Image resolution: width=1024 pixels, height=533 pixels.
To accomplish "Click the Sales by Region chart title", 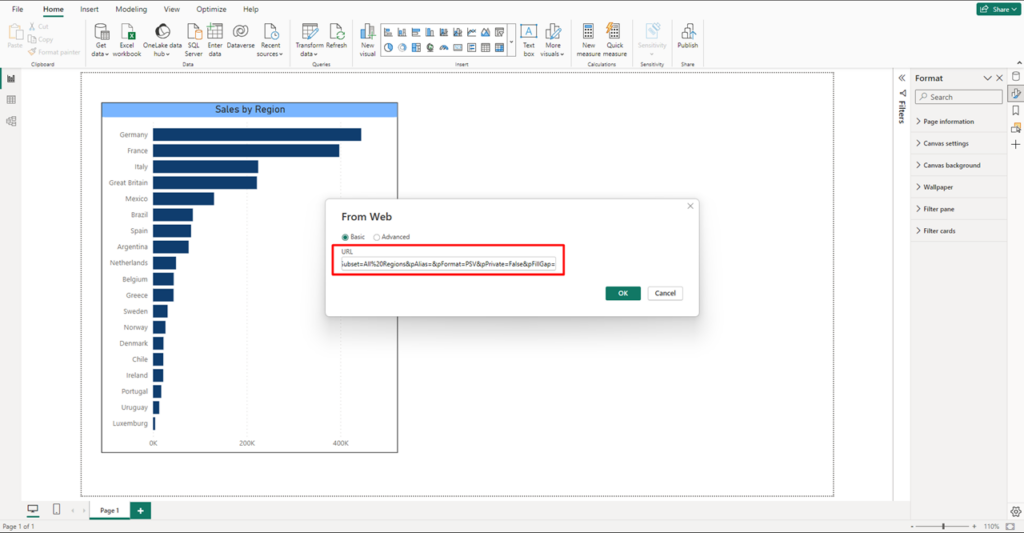I will point(250,110).
